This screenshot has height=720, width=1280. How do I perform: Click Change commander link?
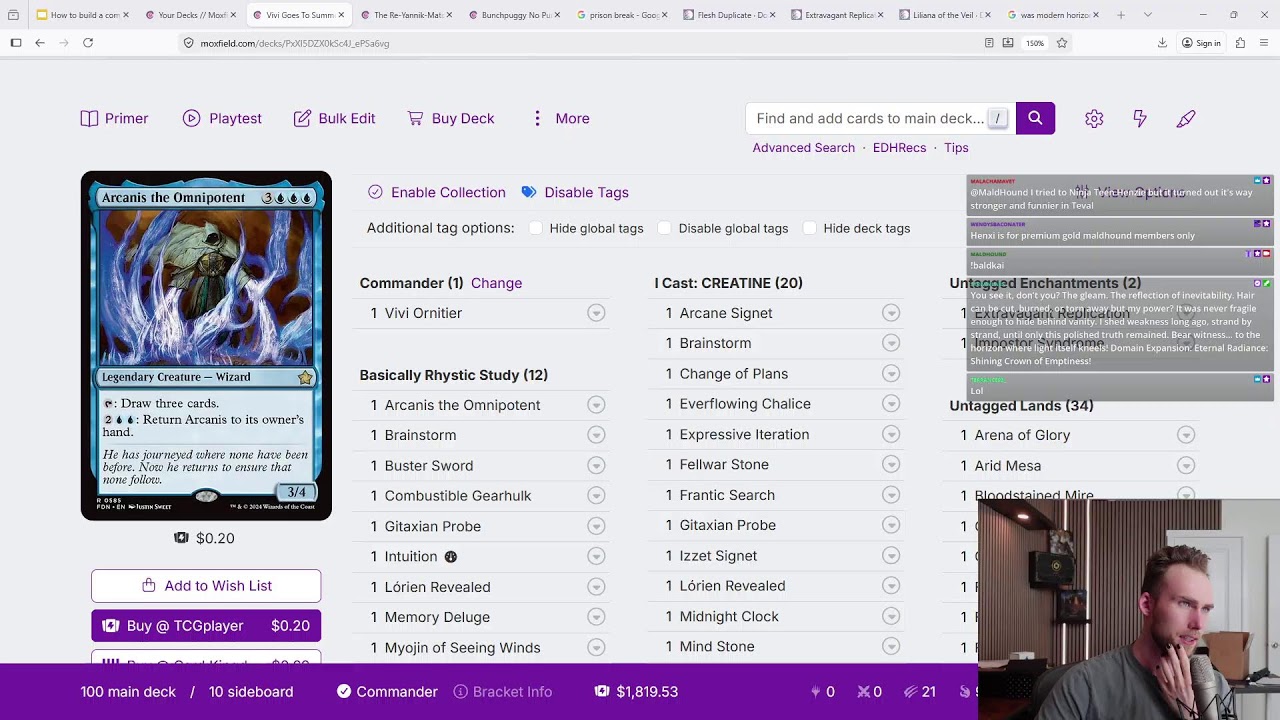tap(496, 283)
